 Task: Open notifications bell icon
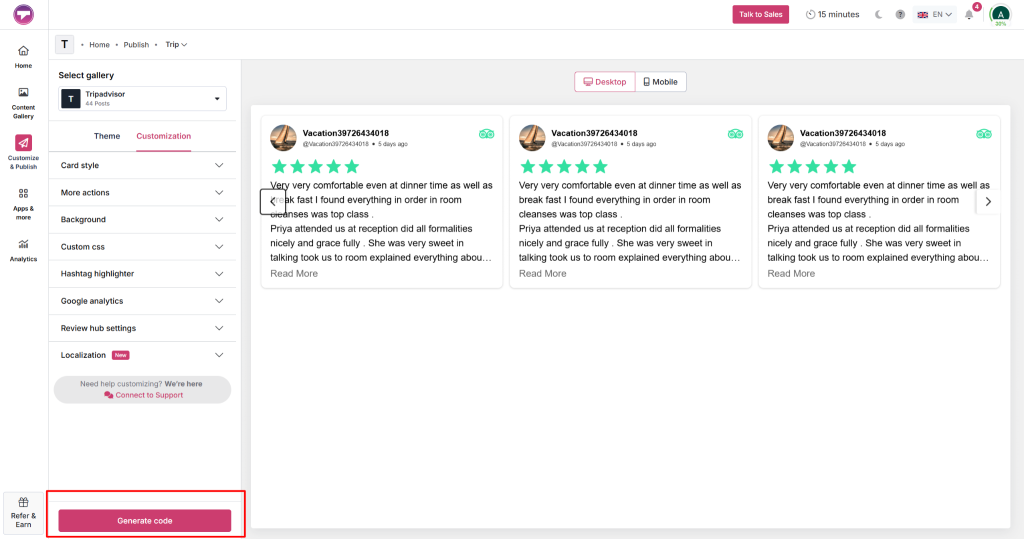point(969,14)
